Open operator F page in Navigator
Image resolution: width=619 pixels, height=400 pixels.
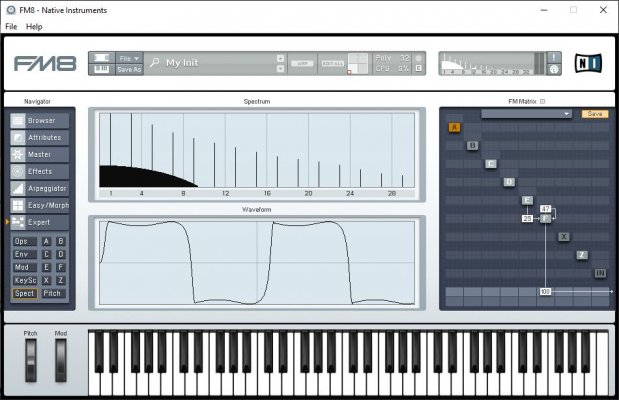pyautogui.click(x=61, y=267)
